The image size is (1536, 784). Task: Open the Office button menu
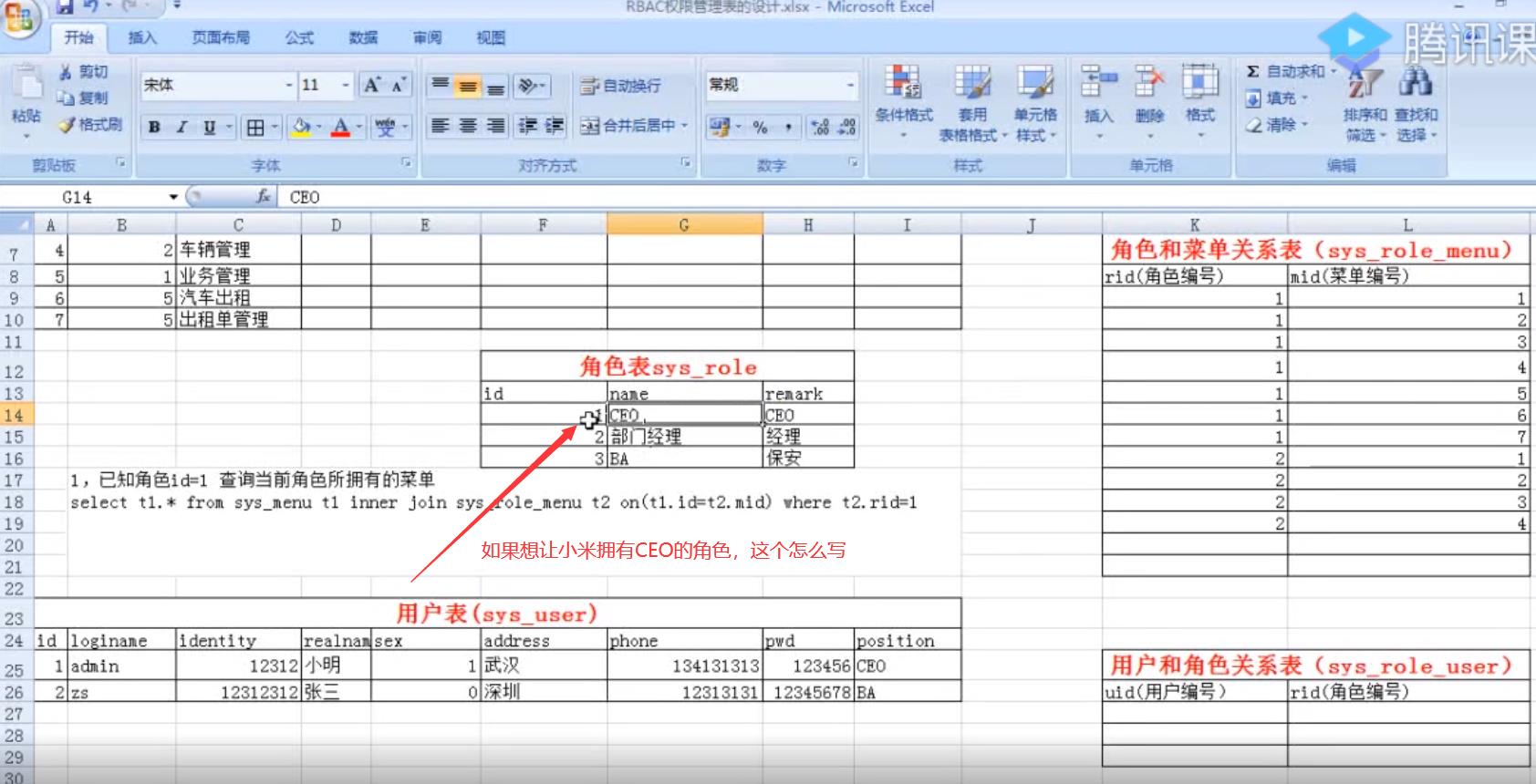tap(18, 16)
